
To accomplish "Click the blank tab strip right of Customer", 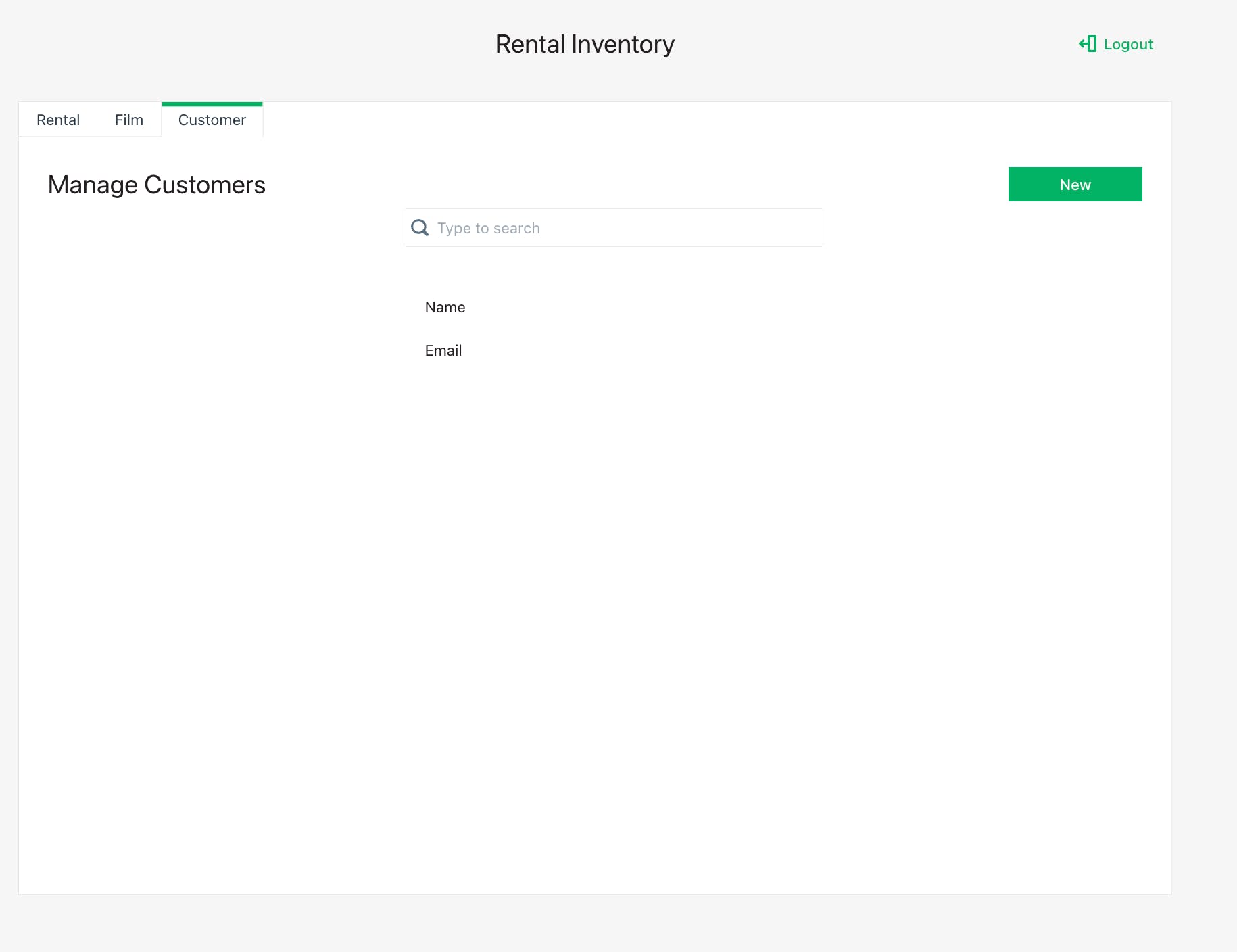I will point(676,120).
